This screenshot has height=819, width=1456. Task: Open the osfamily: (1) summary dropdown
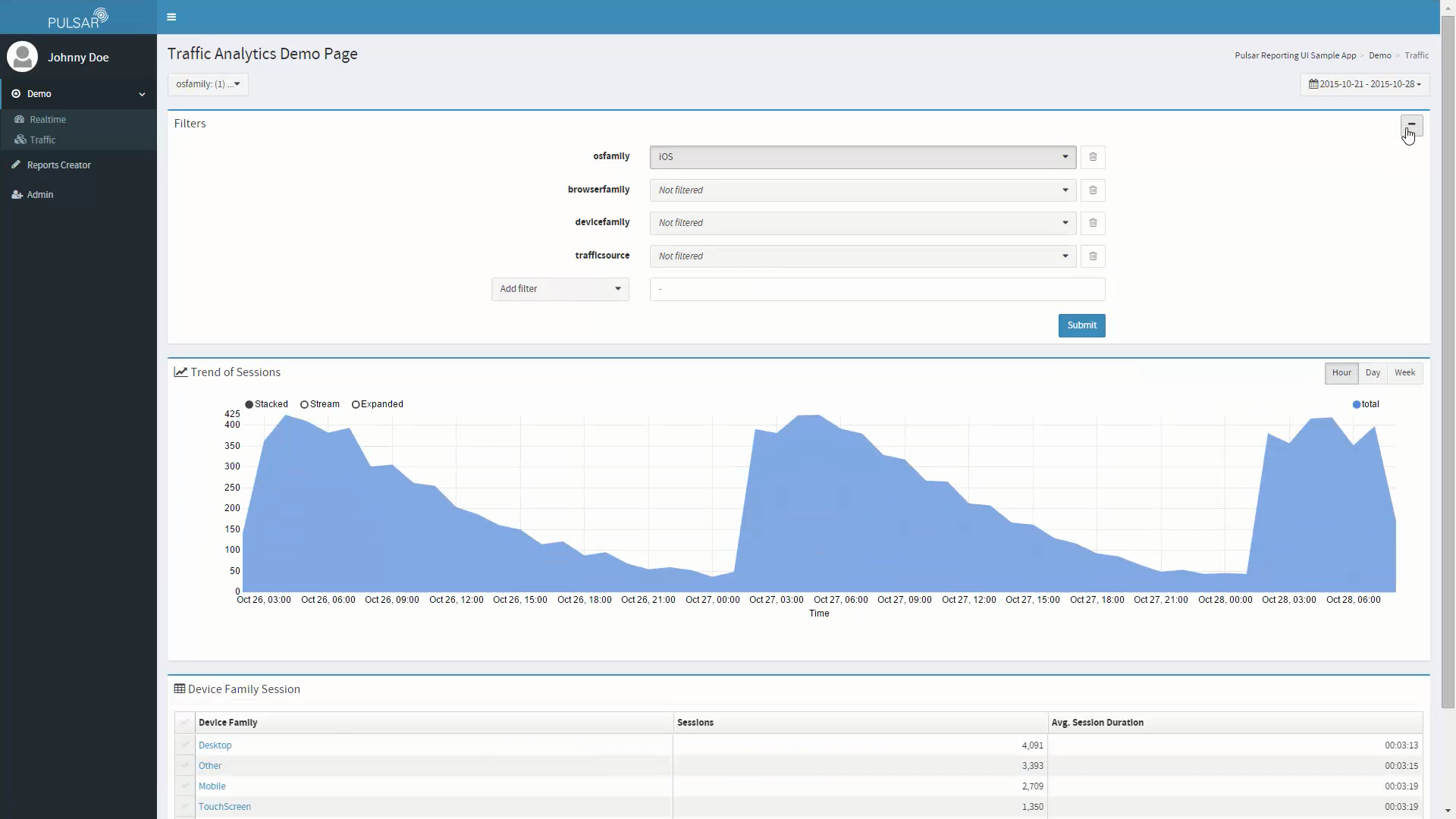tap(208, 84)
